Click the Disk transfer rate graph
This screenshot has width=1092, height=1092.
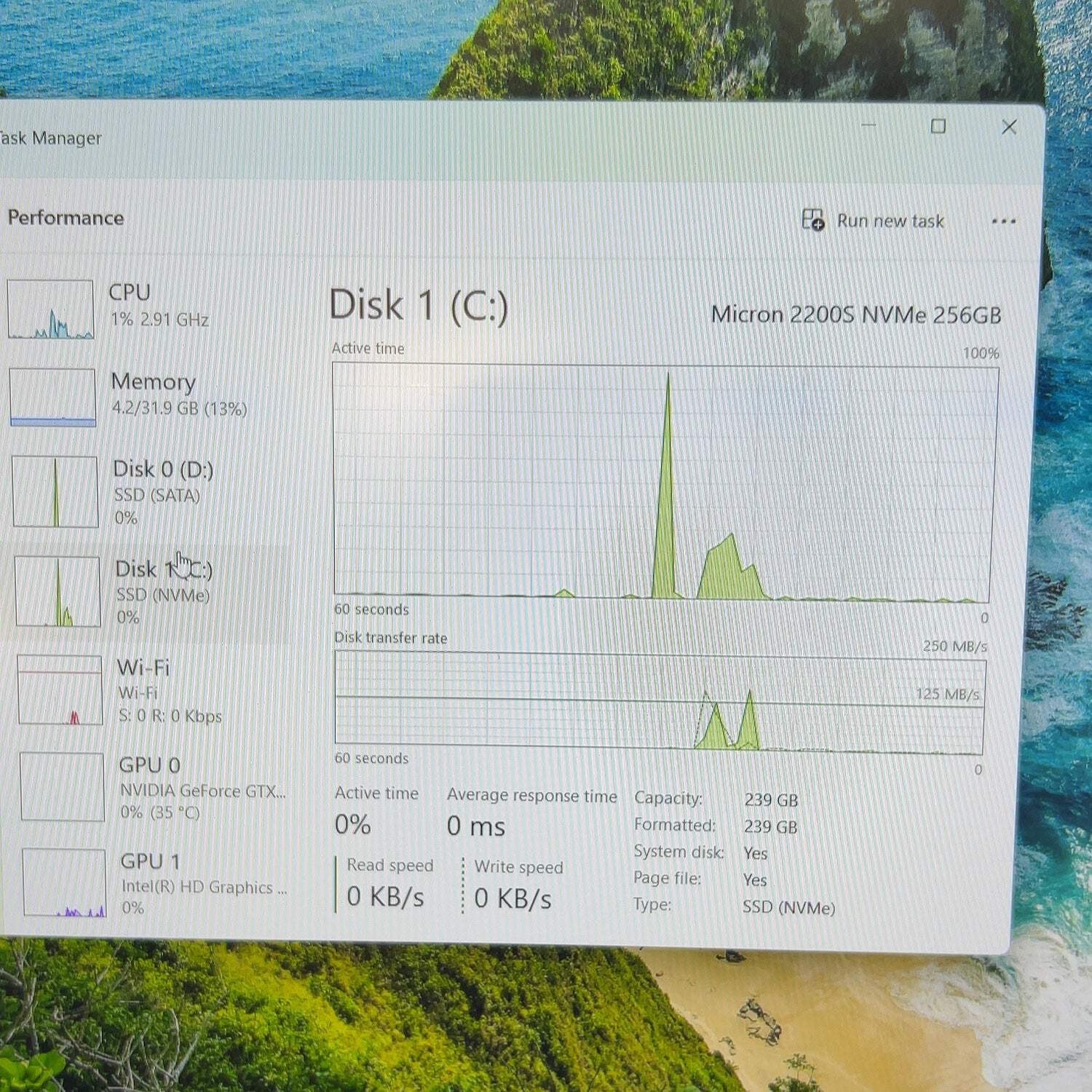pos(660,703)
